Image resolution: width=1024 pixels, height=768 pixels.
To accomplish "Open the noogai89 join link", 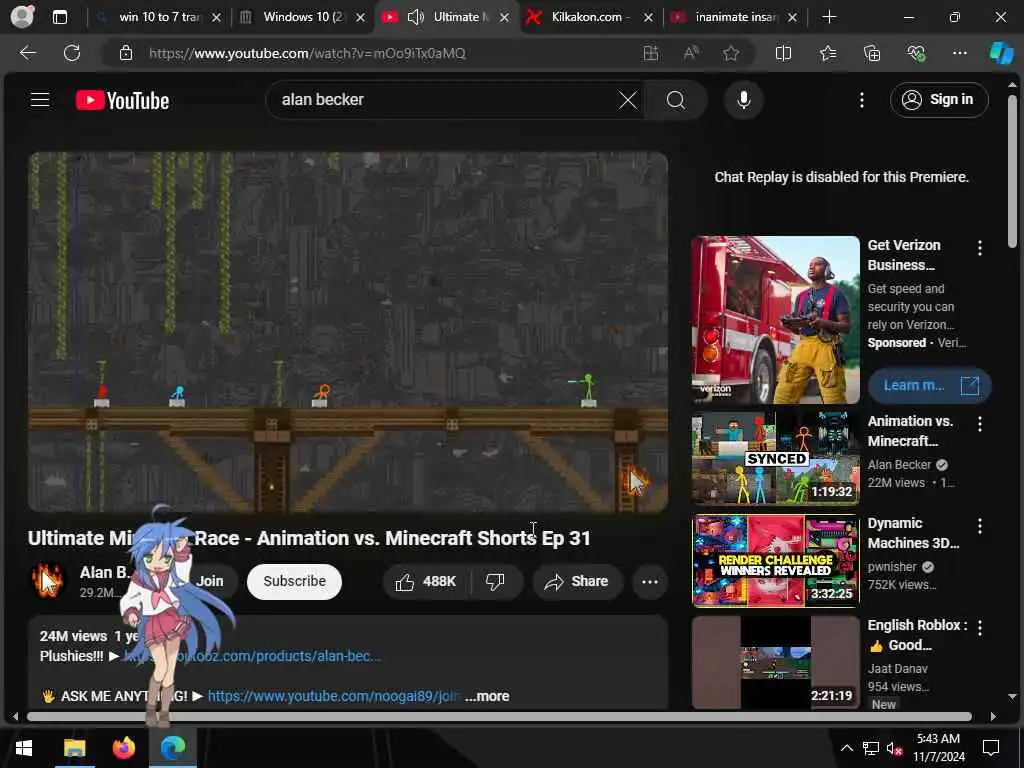I will click(333, 696).
